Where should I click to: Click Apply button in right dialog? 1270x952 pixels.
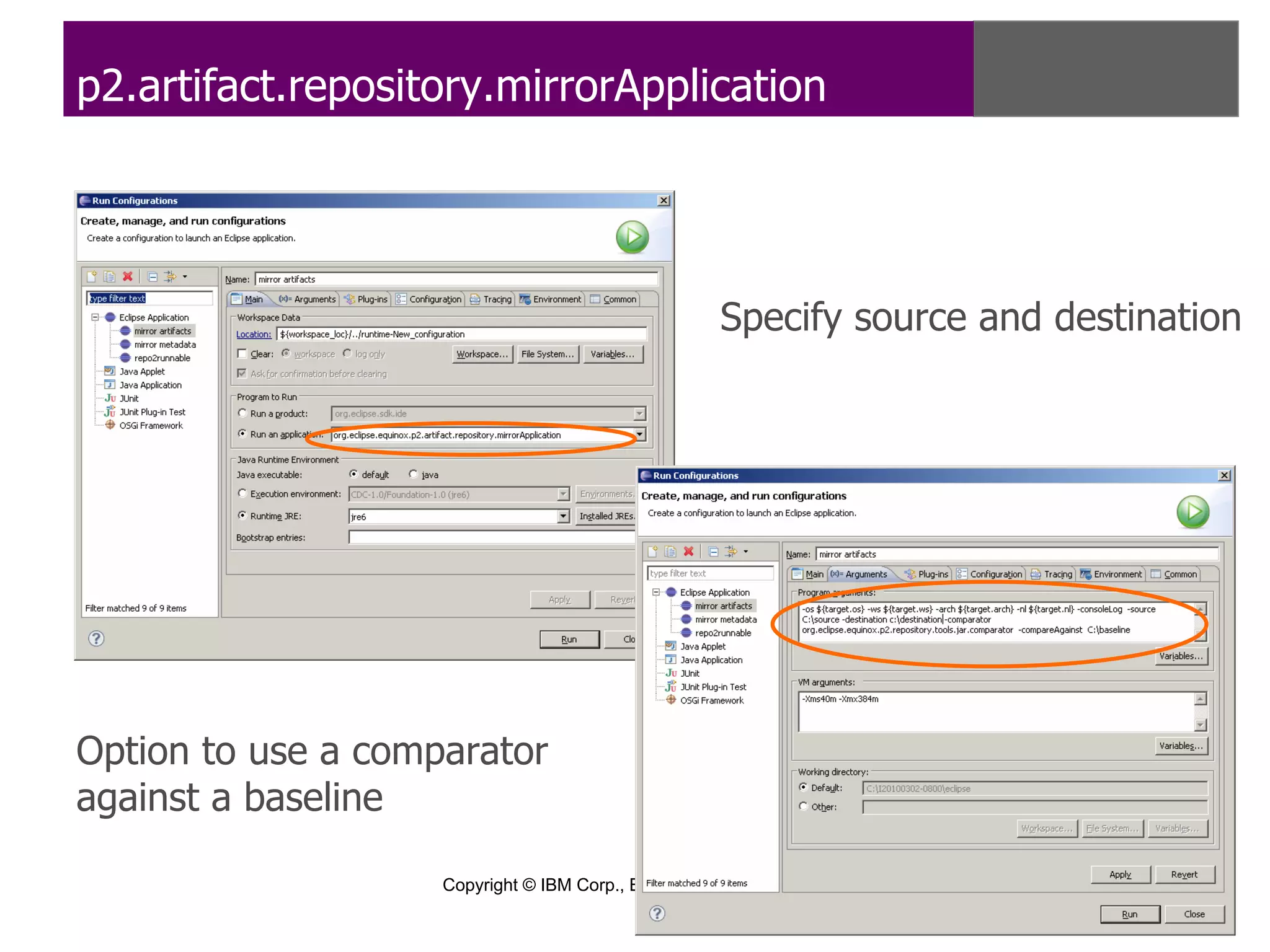click(1121, 875)
